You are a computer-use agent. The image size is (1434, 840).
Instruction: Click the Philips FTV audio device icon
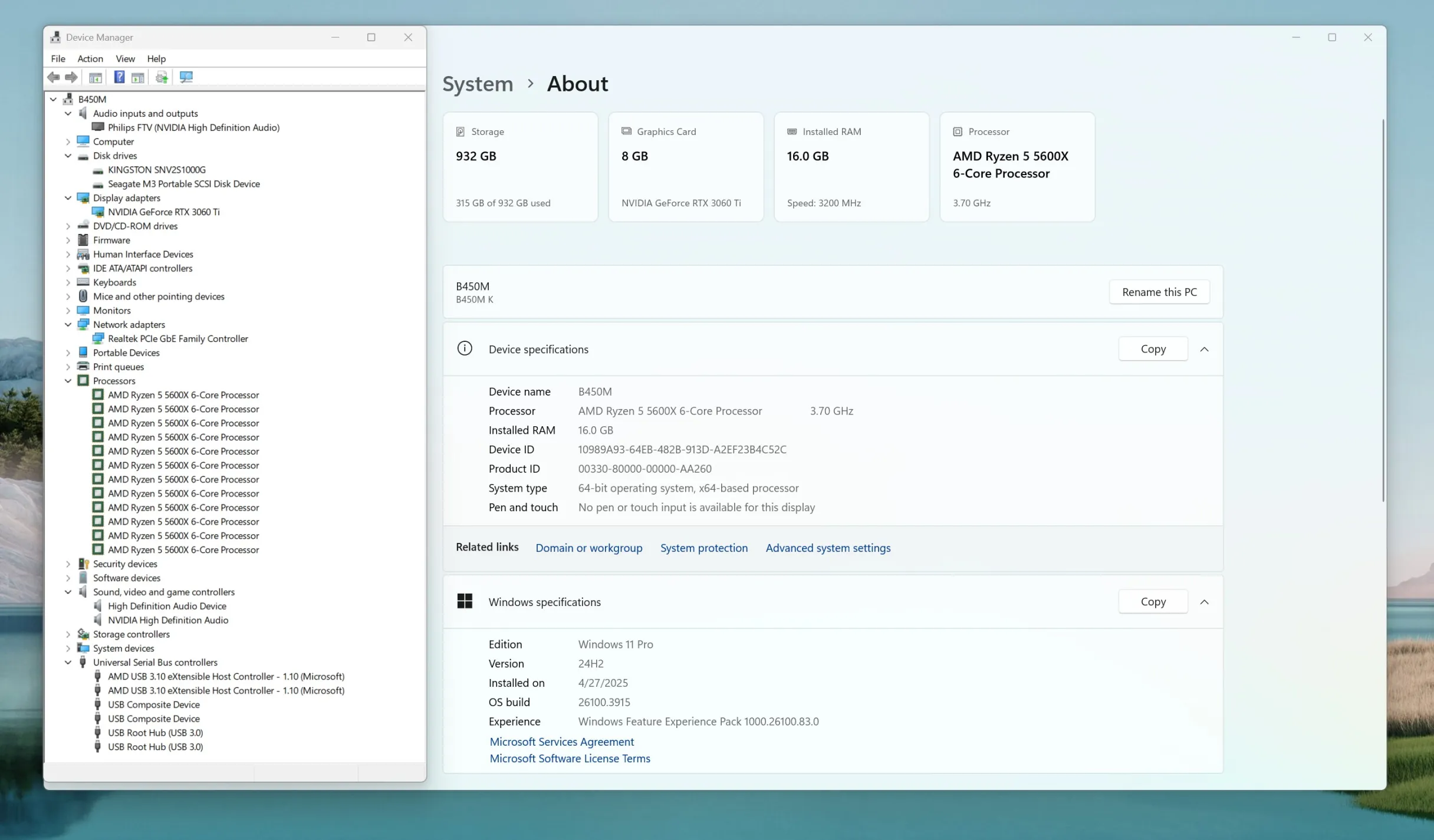98,127
